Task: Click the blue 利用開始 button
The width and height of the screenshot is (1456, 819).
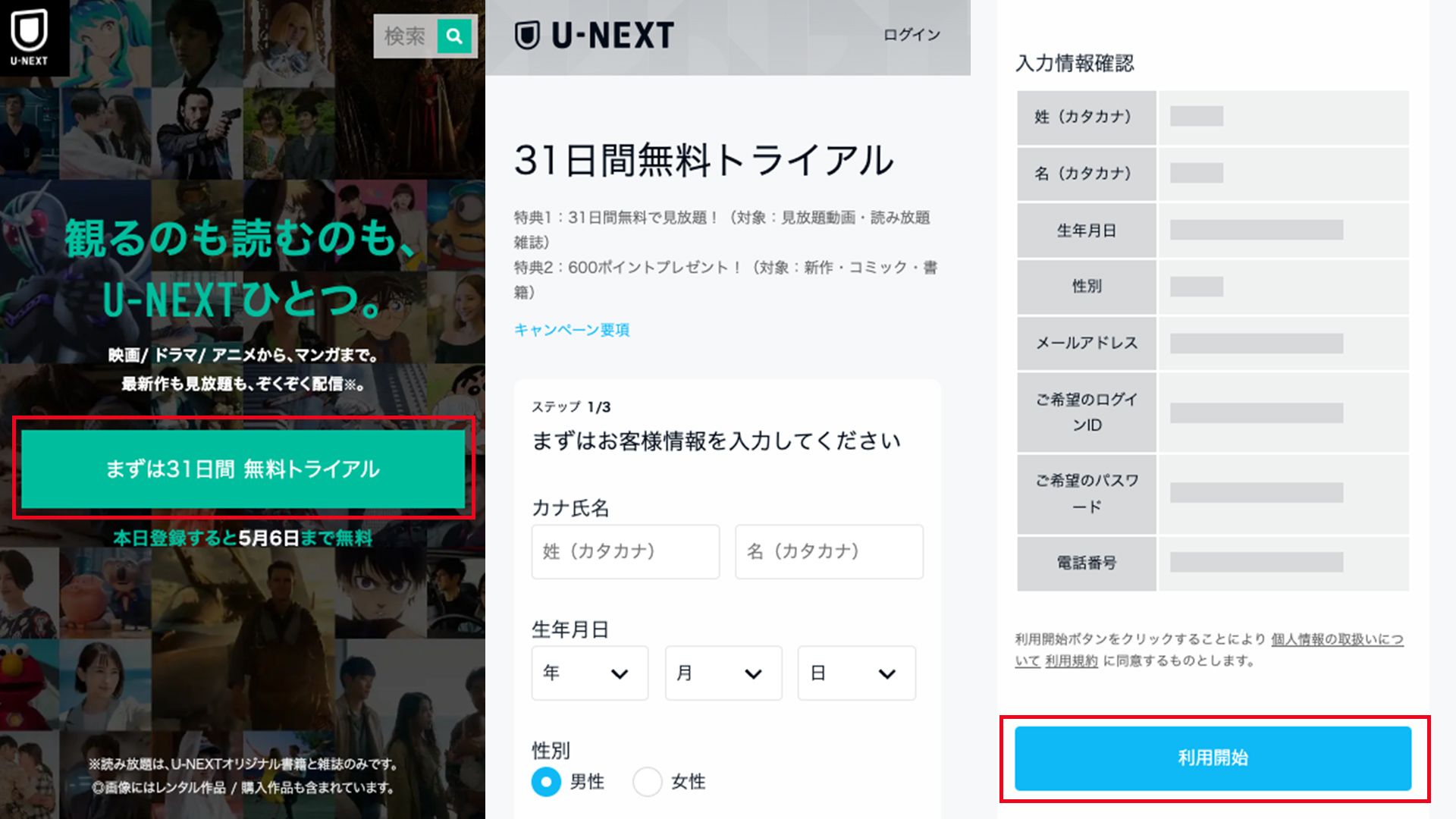Action: click(1213, 758)
